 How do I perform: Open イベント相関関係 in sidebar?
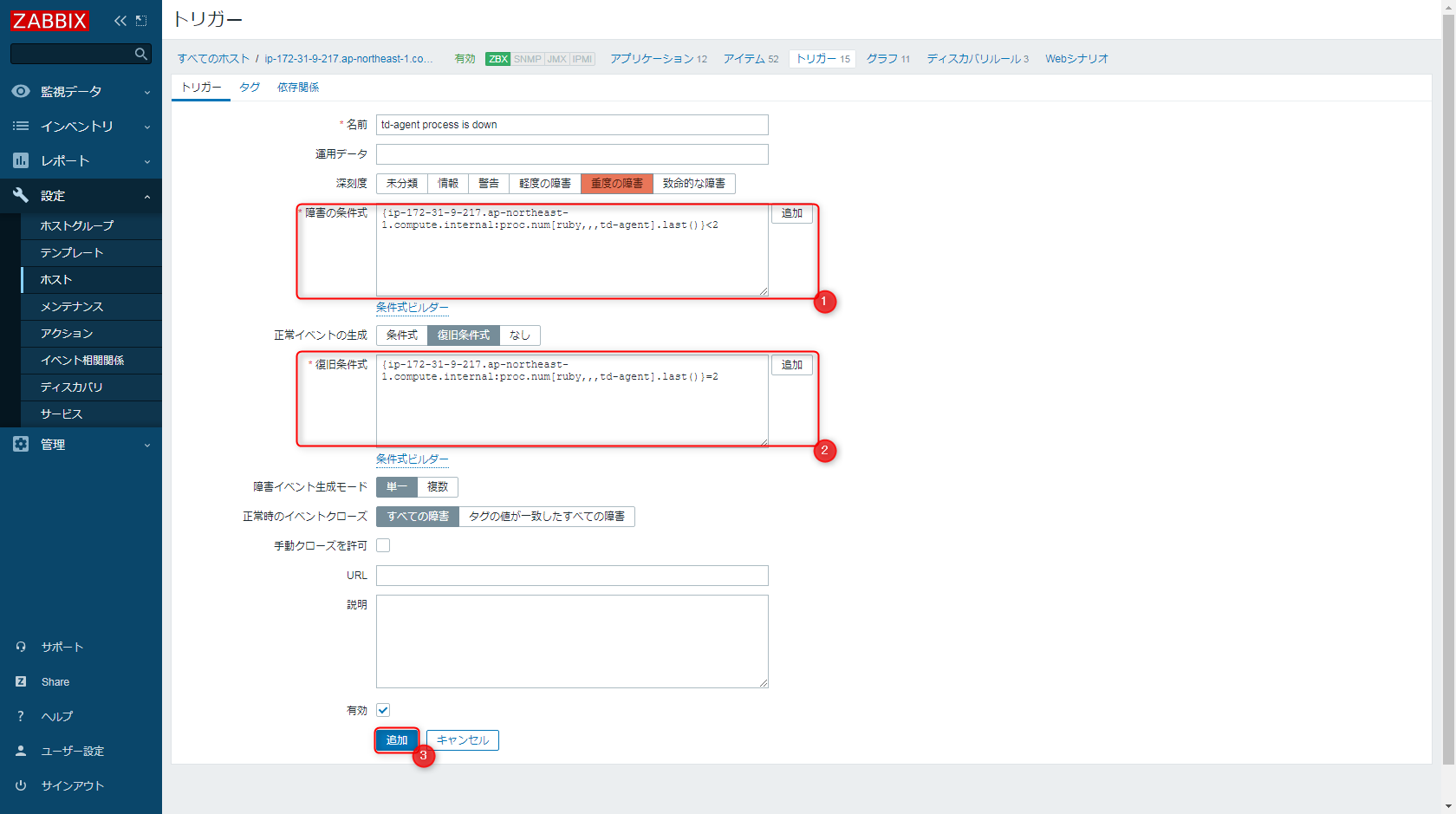[91, 361]
